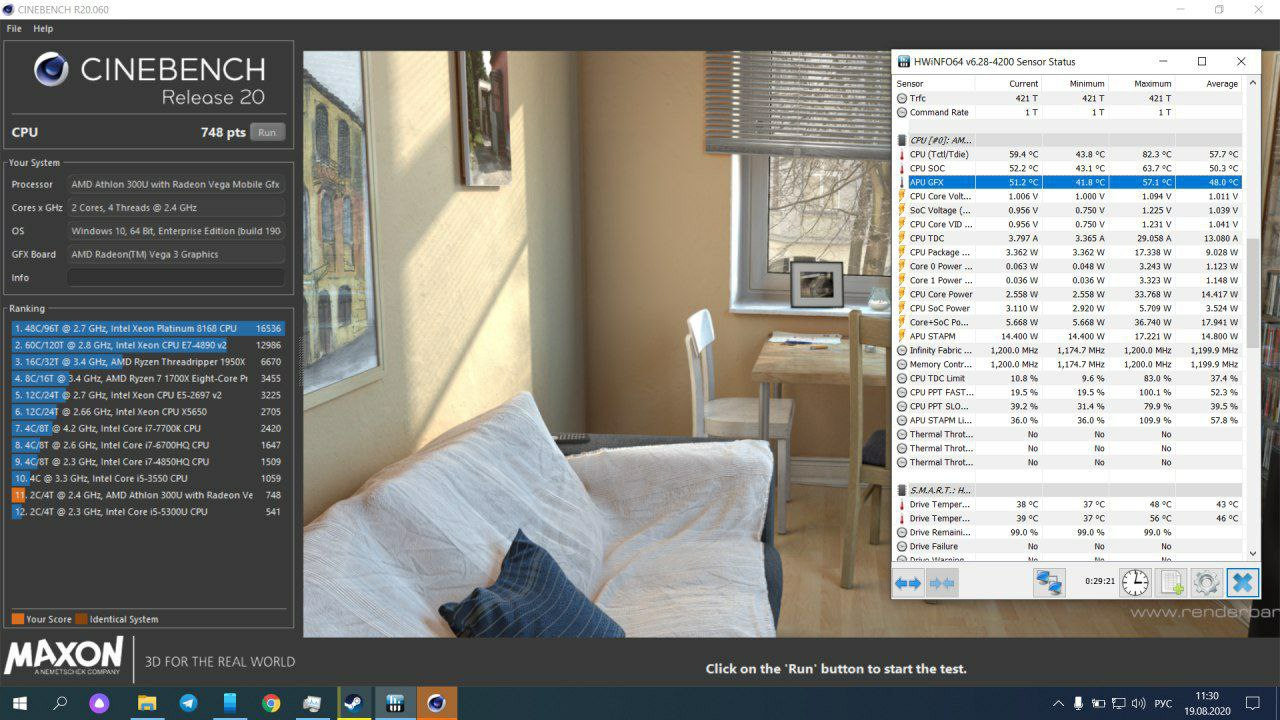Click HWiNFO scrollbar up arrow
Viewport: 1280px width, 720px height.
(x=1252, y=85)
